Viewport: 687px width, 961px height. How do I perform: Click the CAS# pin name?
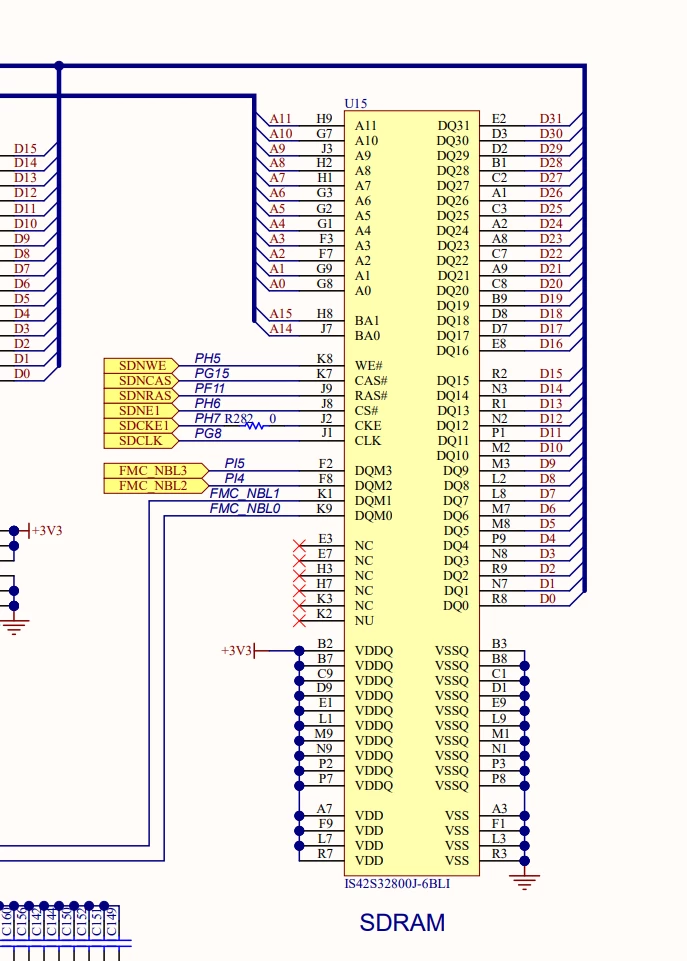click(x=371, y=381)
